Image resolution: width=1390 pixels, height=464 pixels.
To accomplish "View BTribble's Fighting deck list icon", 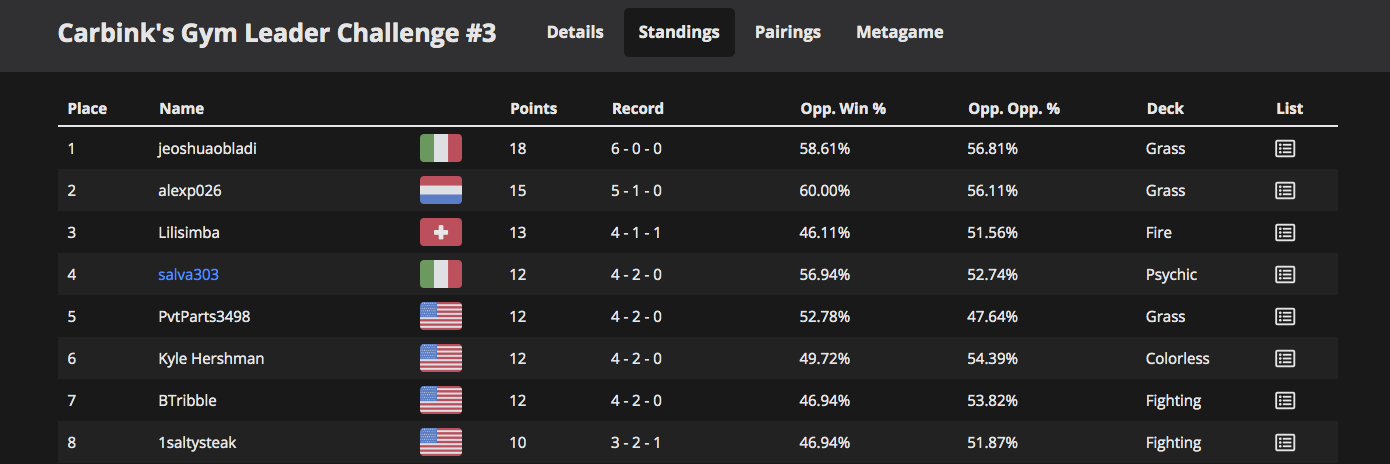I will (x=1285, y=400).
